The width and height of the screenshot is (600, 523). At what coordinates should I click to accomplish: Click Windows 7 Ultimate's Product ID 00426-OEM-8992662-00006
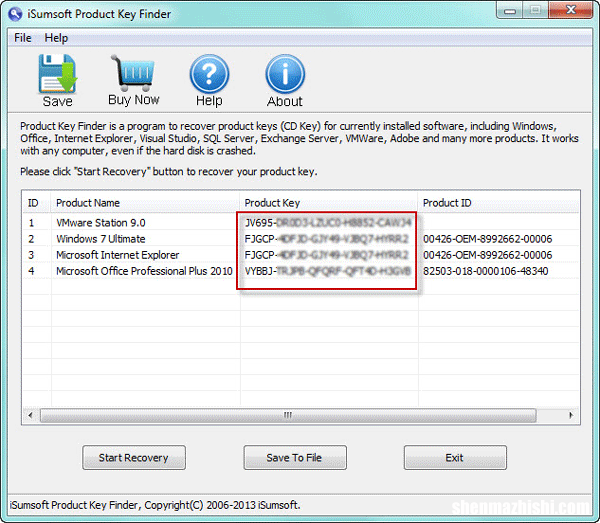[488, 239]
